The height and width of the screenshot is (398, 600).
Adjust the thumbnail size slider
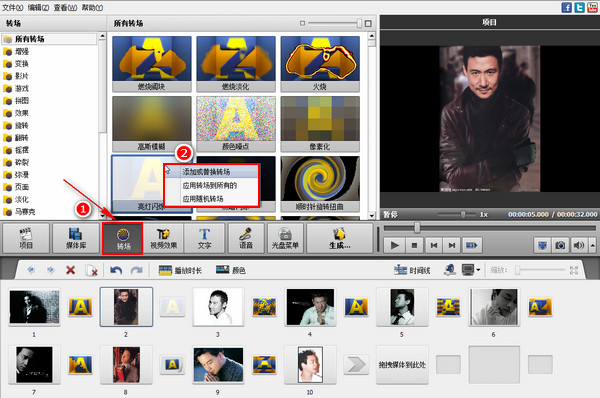[x=334, y=23]
